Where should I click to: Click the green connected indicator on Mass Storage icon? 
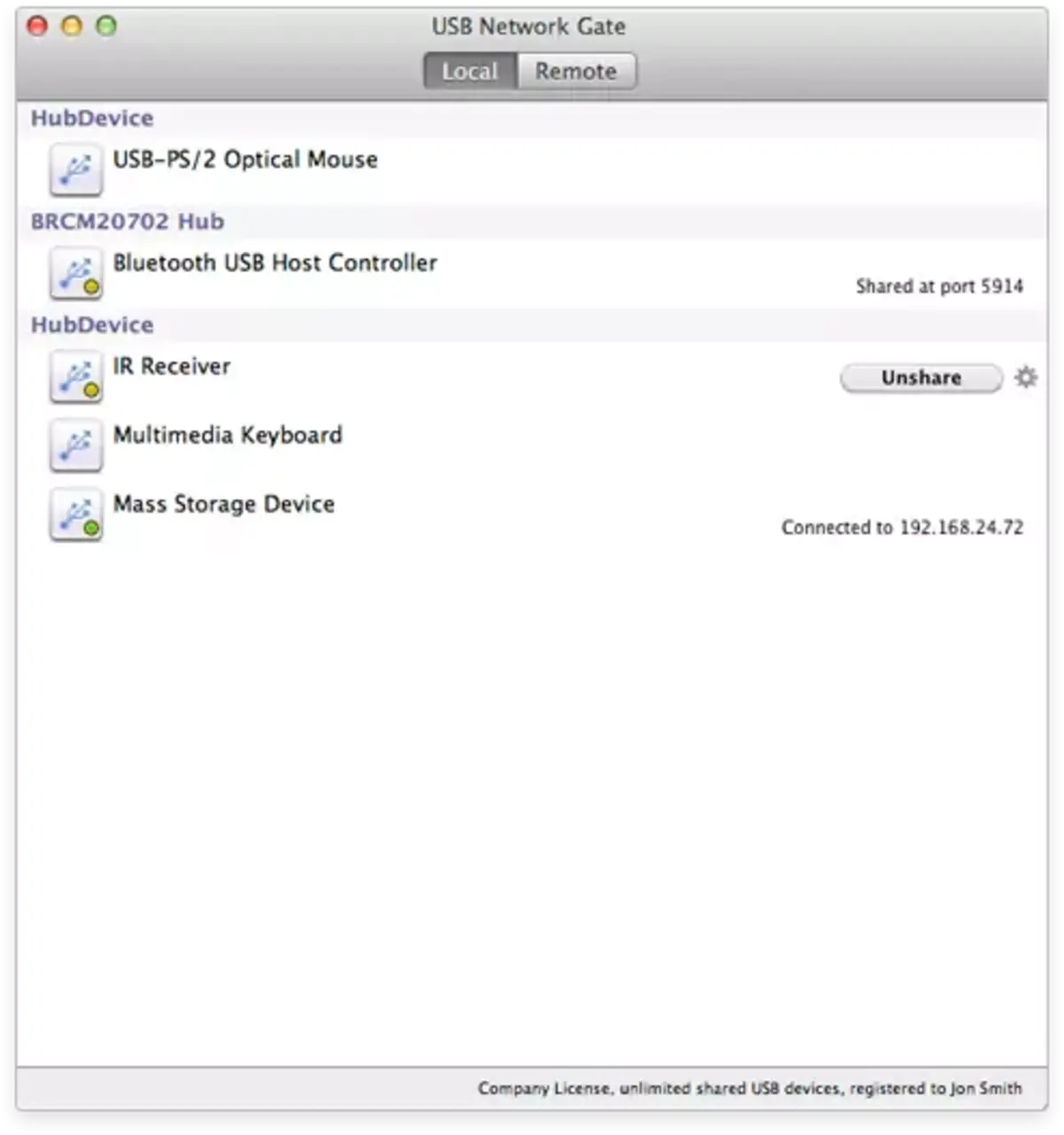pyautogui.click(x=93, y=528)
